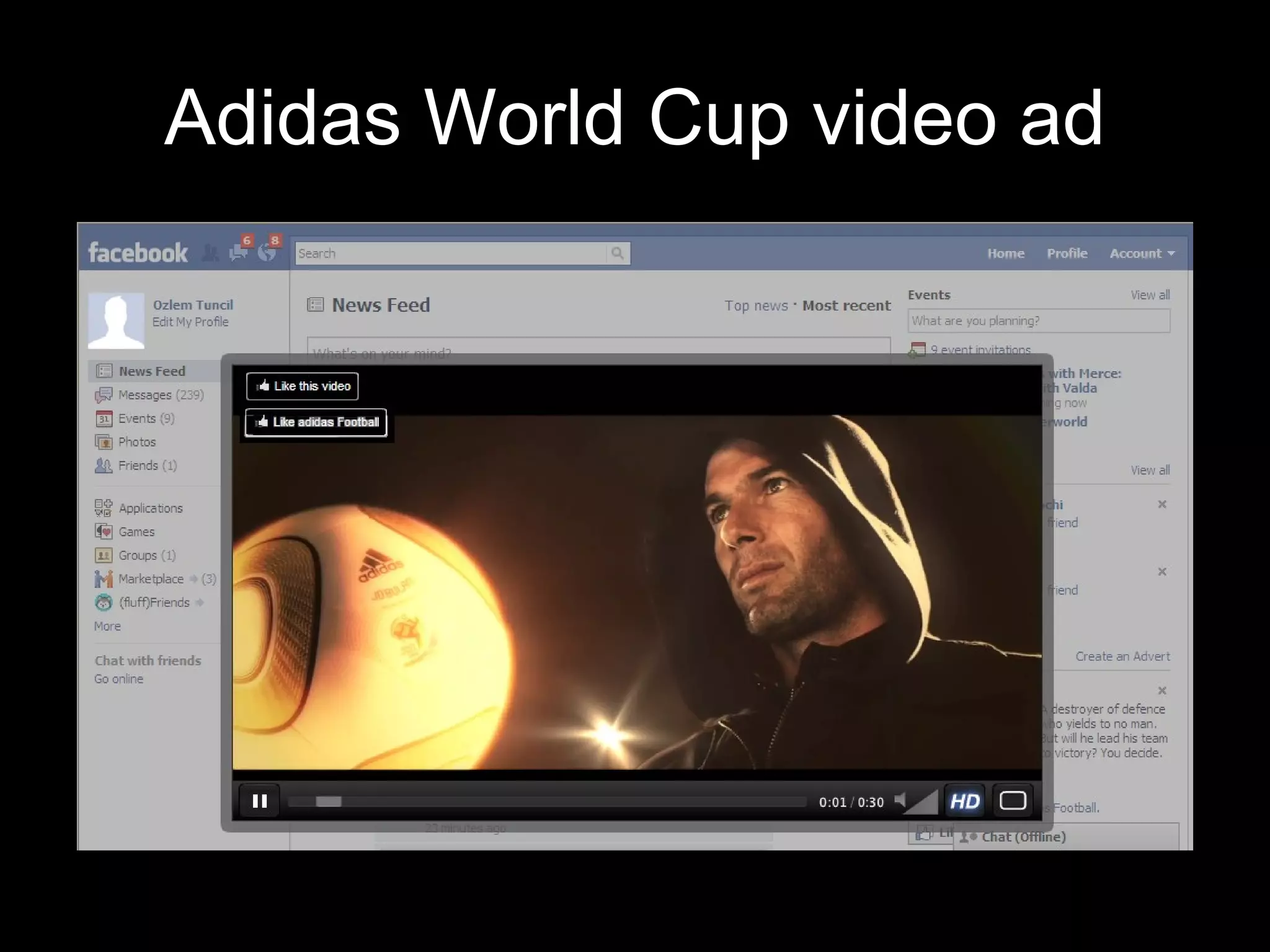
Task: Click the Photos icon in sidebar
Action: (103, 442)
